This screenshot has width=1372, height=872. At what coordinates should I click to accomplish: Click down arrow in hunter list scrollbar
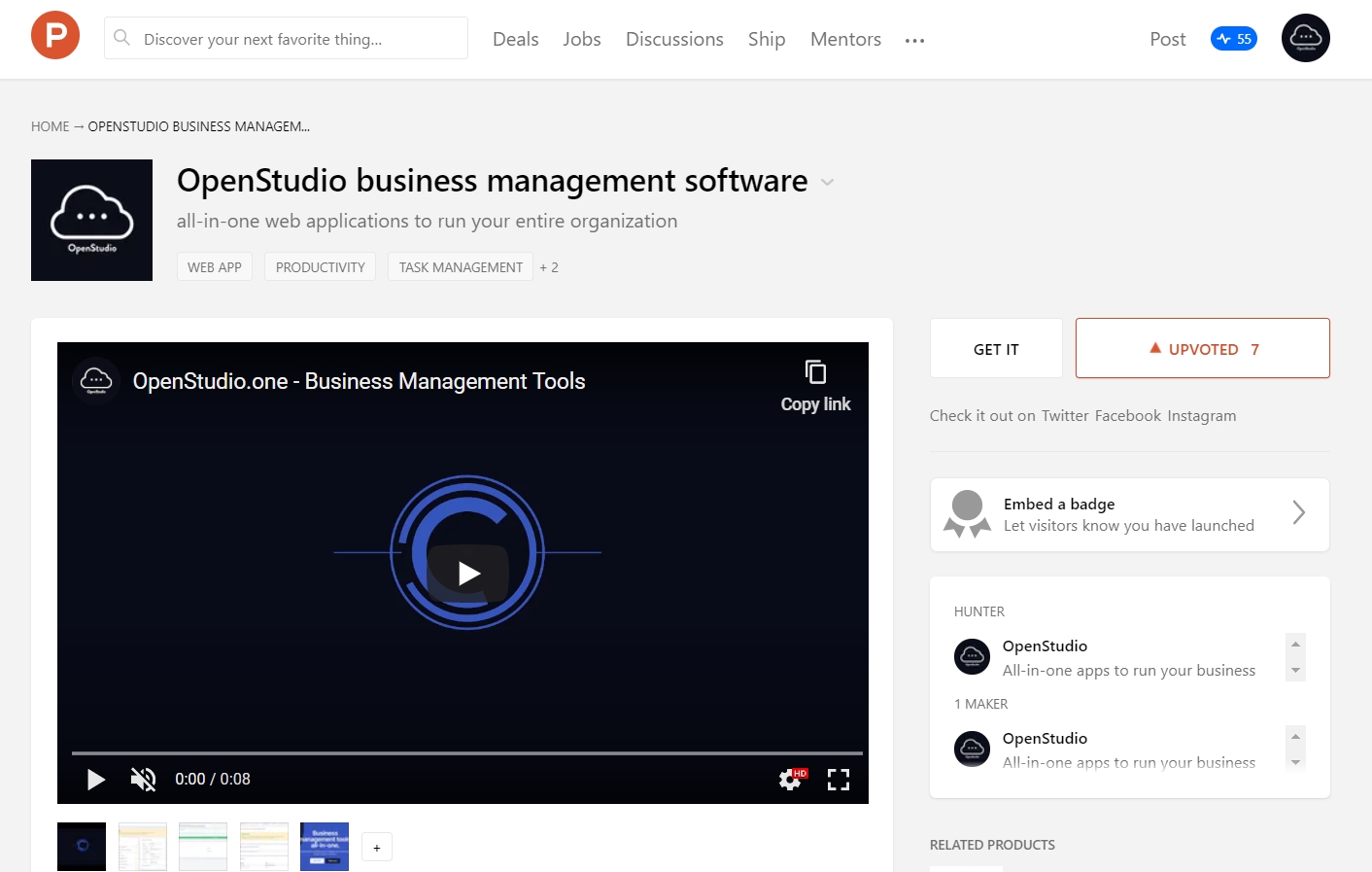pyautogui.click(x=1295, y=671)
